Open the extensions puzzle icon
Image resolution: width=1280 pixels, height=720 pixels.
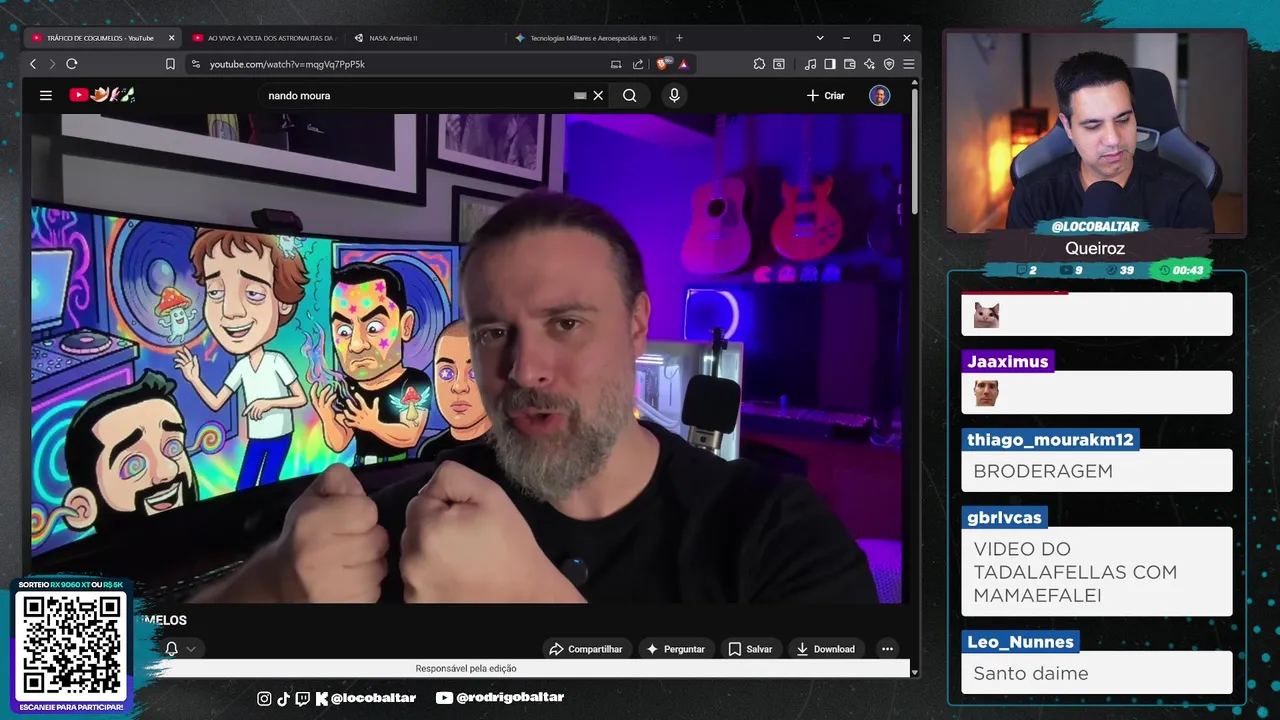click(x=759, y=64)
